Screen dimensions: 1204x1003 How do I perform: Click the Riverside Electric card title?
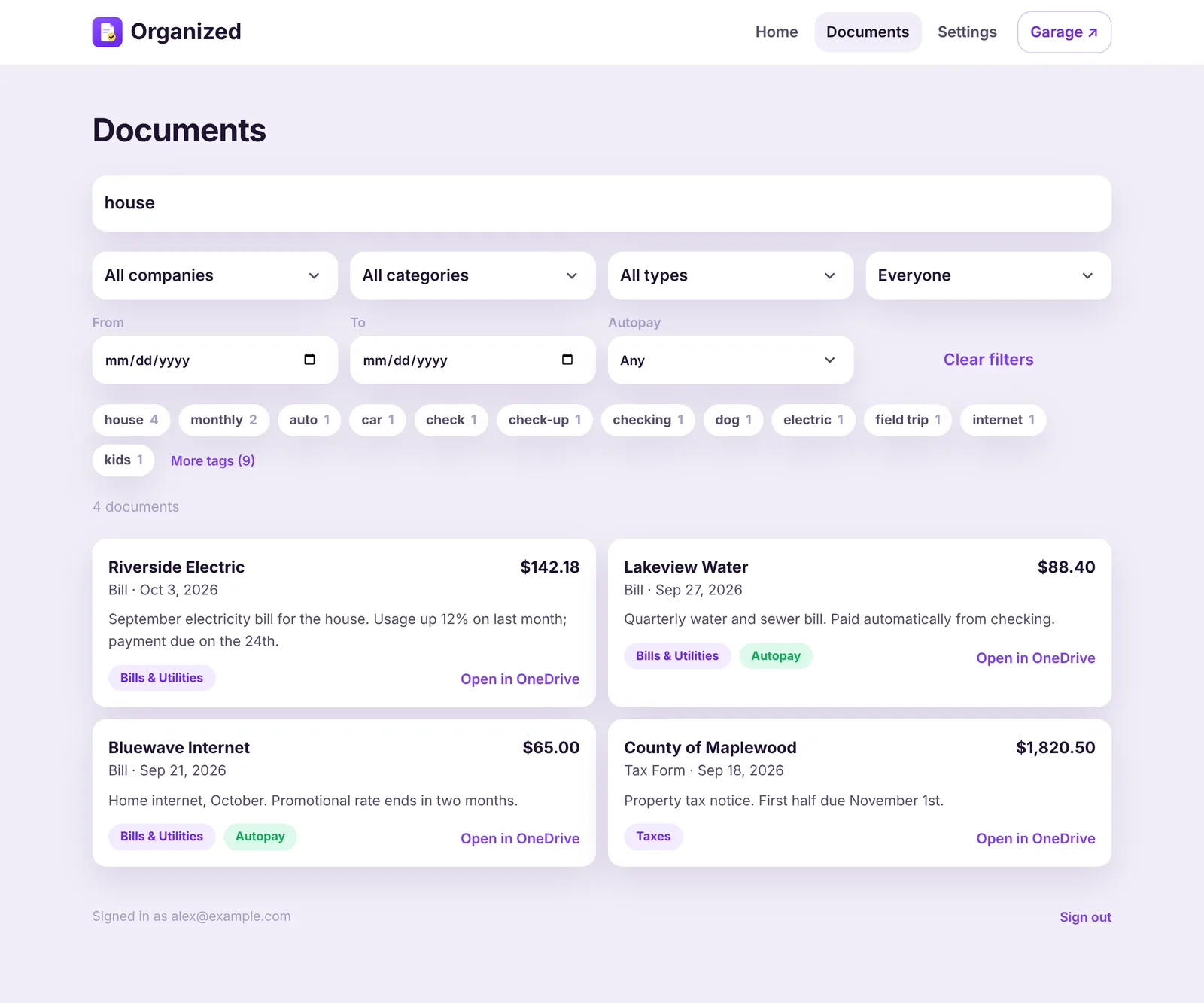[x=176, y=567]
